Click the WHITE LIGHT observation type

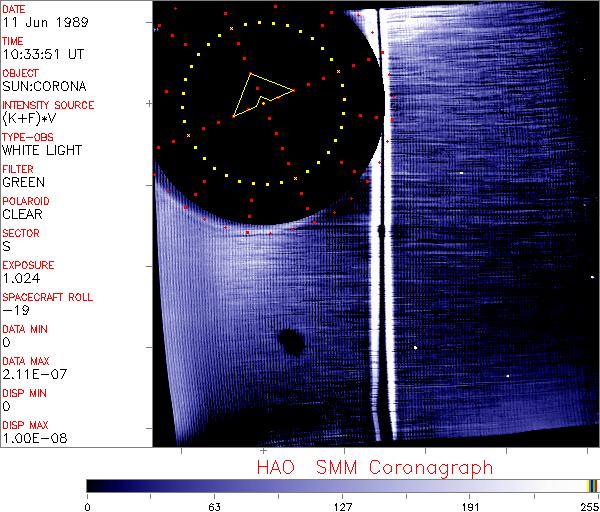(41, 151)
